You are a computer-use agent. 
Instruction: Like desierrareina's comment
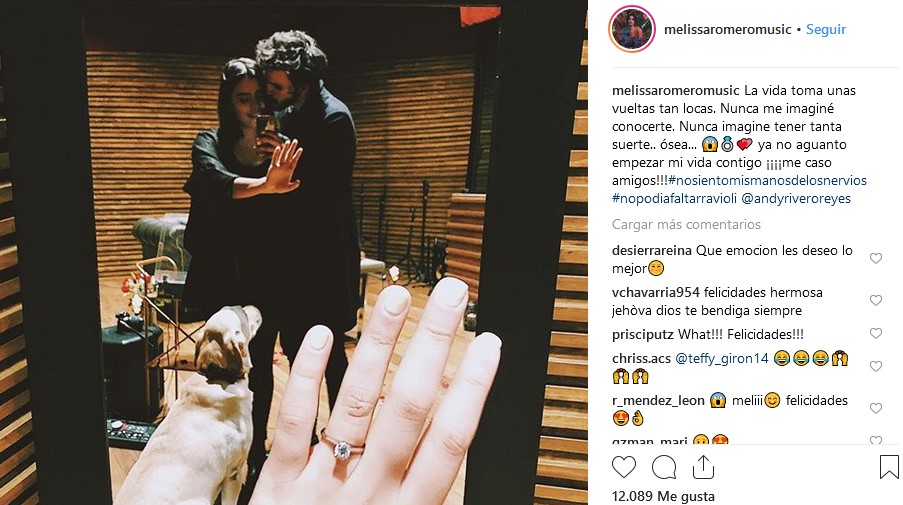pos(875,259)
